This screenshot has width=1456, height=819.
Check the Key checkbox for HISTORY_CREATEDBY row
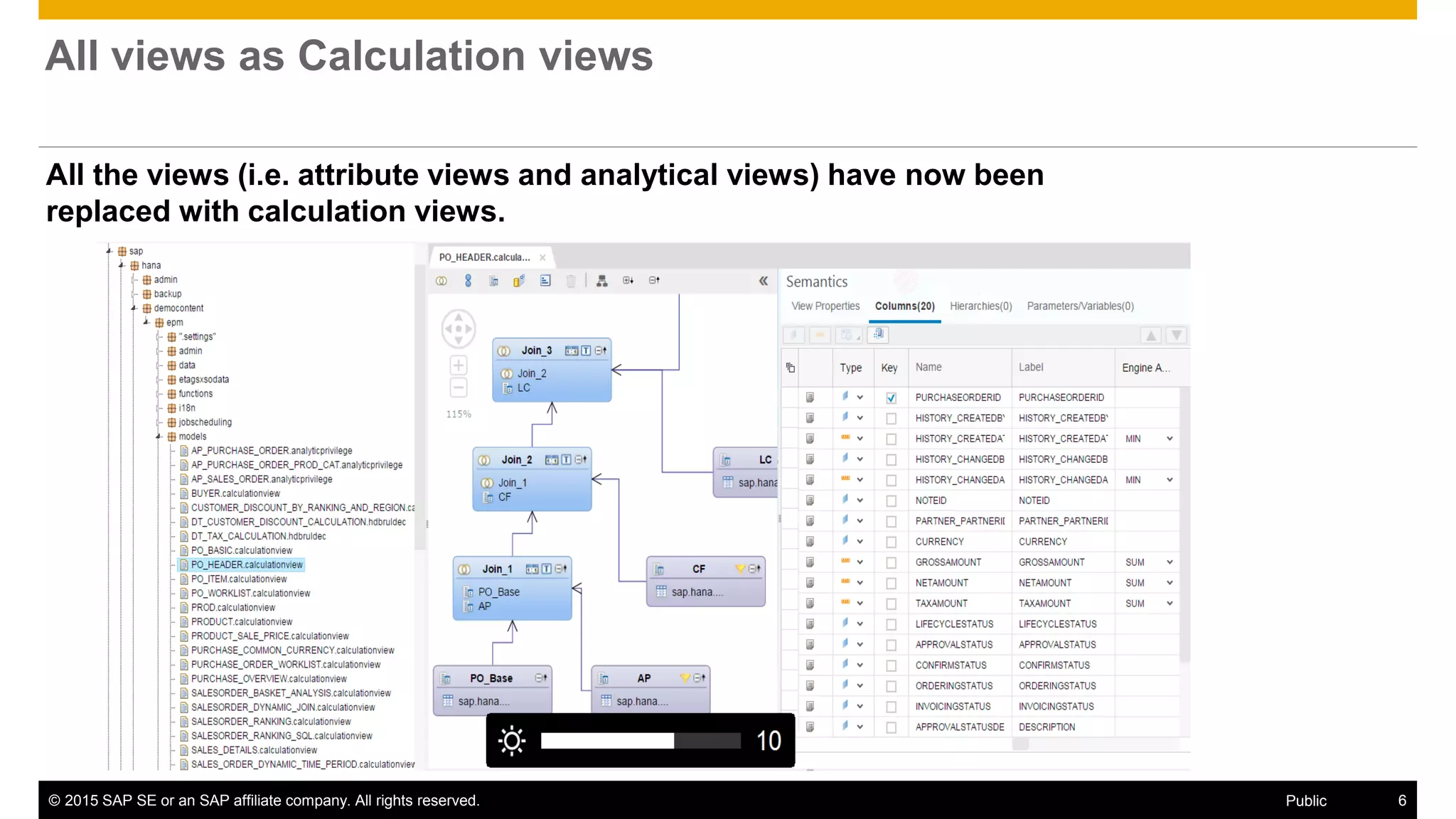(x=891, y=419)
